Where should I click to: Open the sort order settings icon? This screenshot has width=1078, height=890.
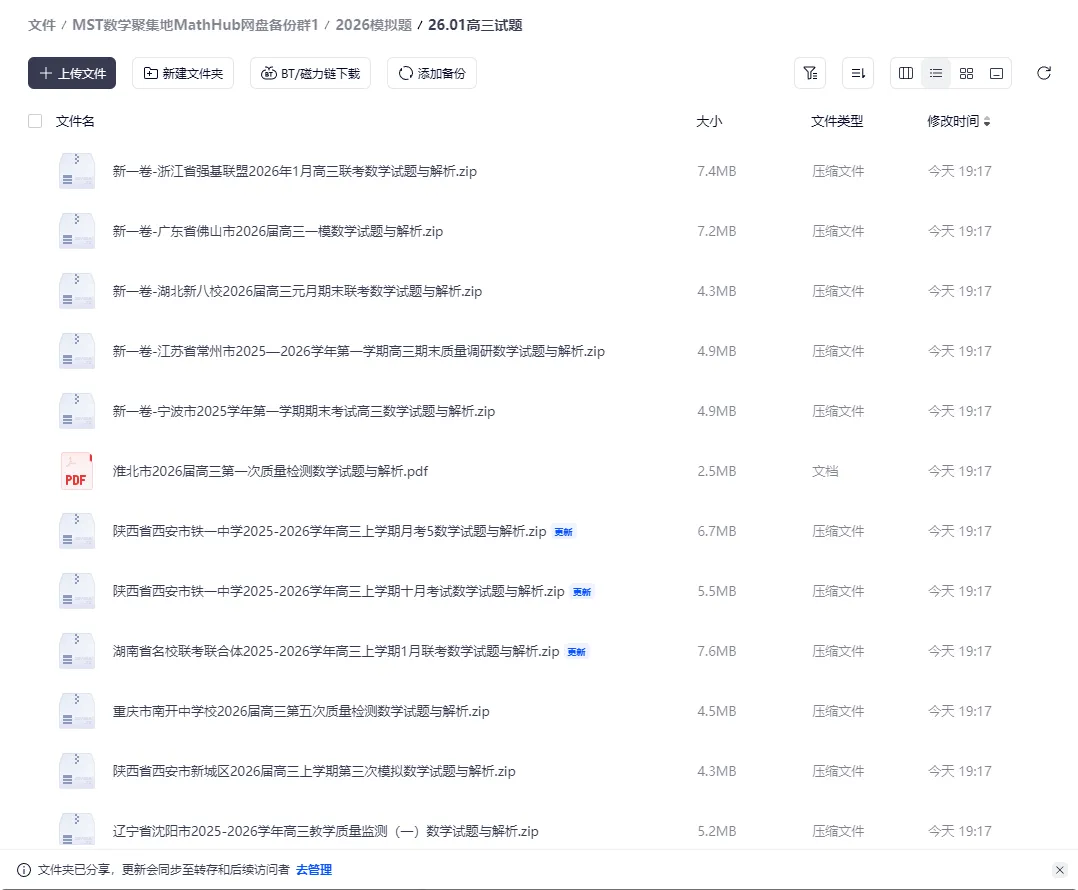click(857, 73)
